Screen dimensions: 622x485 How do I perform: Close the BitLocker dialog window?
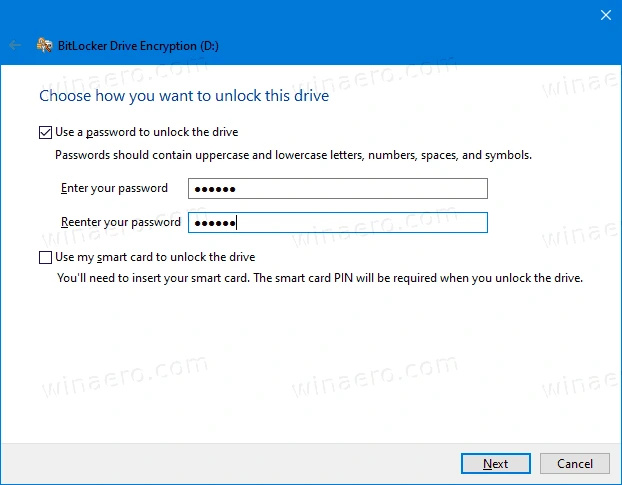(x=605, y=15)
